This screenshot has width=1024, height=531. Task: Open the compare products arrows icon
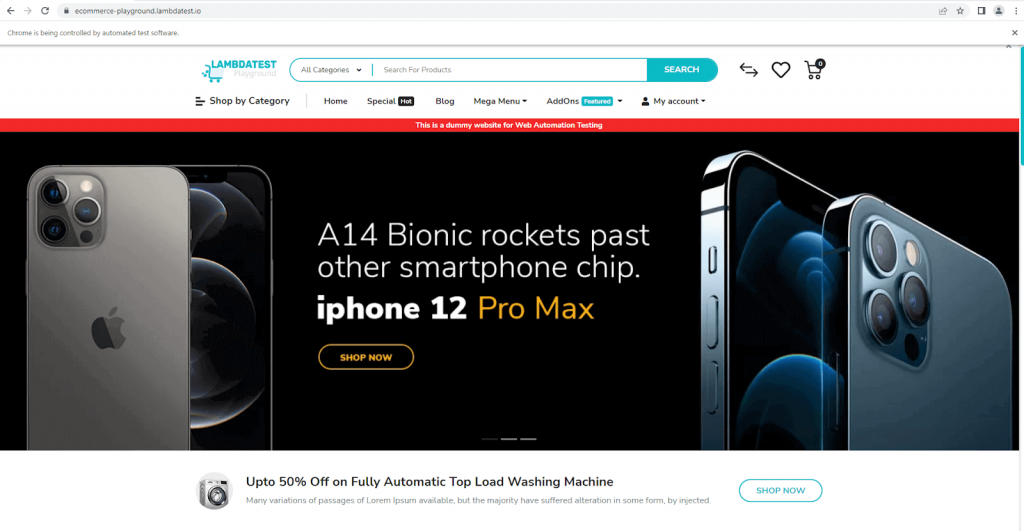748,70
